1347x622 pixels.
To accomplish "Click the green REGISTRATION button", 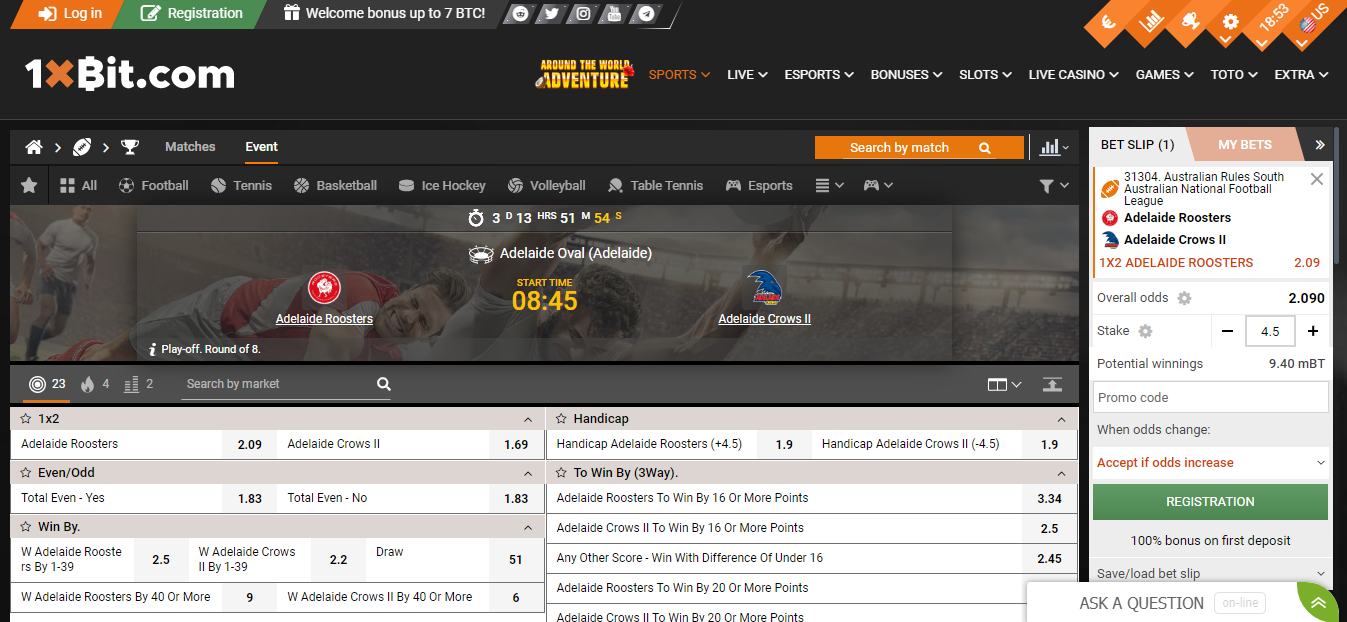I will pyautogui.click(x=1210, y=501).
